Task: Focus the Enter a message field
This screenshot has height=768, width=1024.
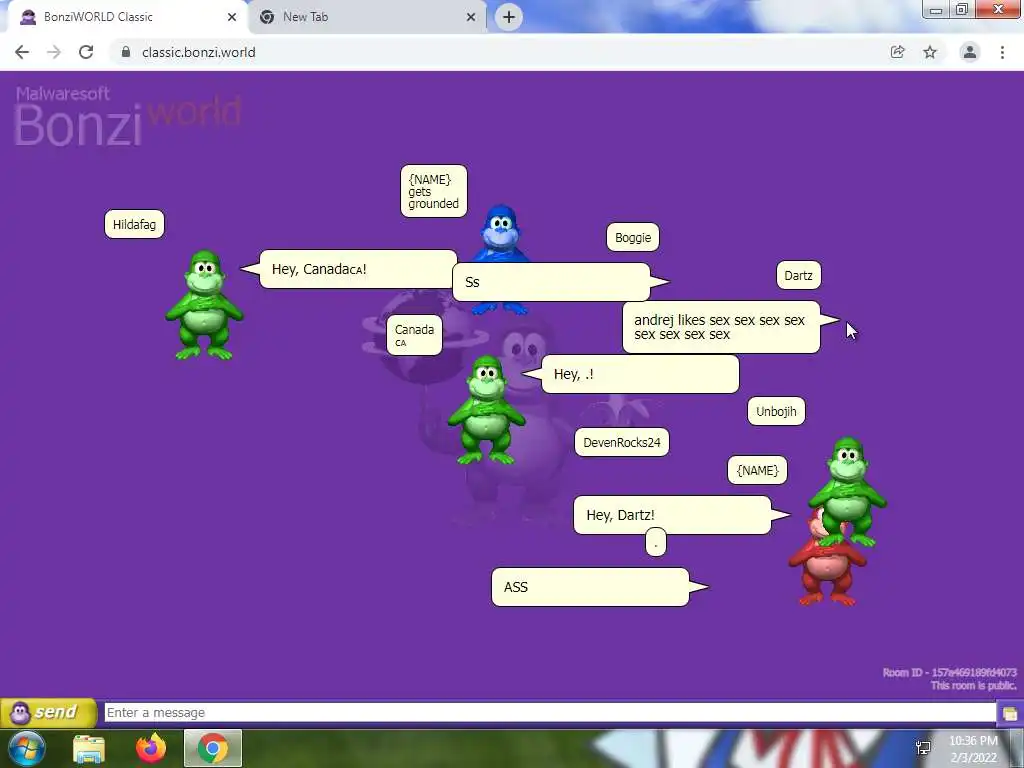Action: coord(550,712)
